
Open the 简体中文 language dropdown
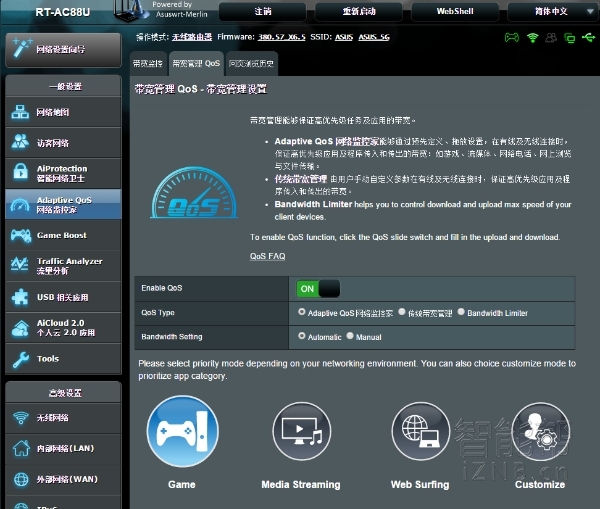coord(551,11)
